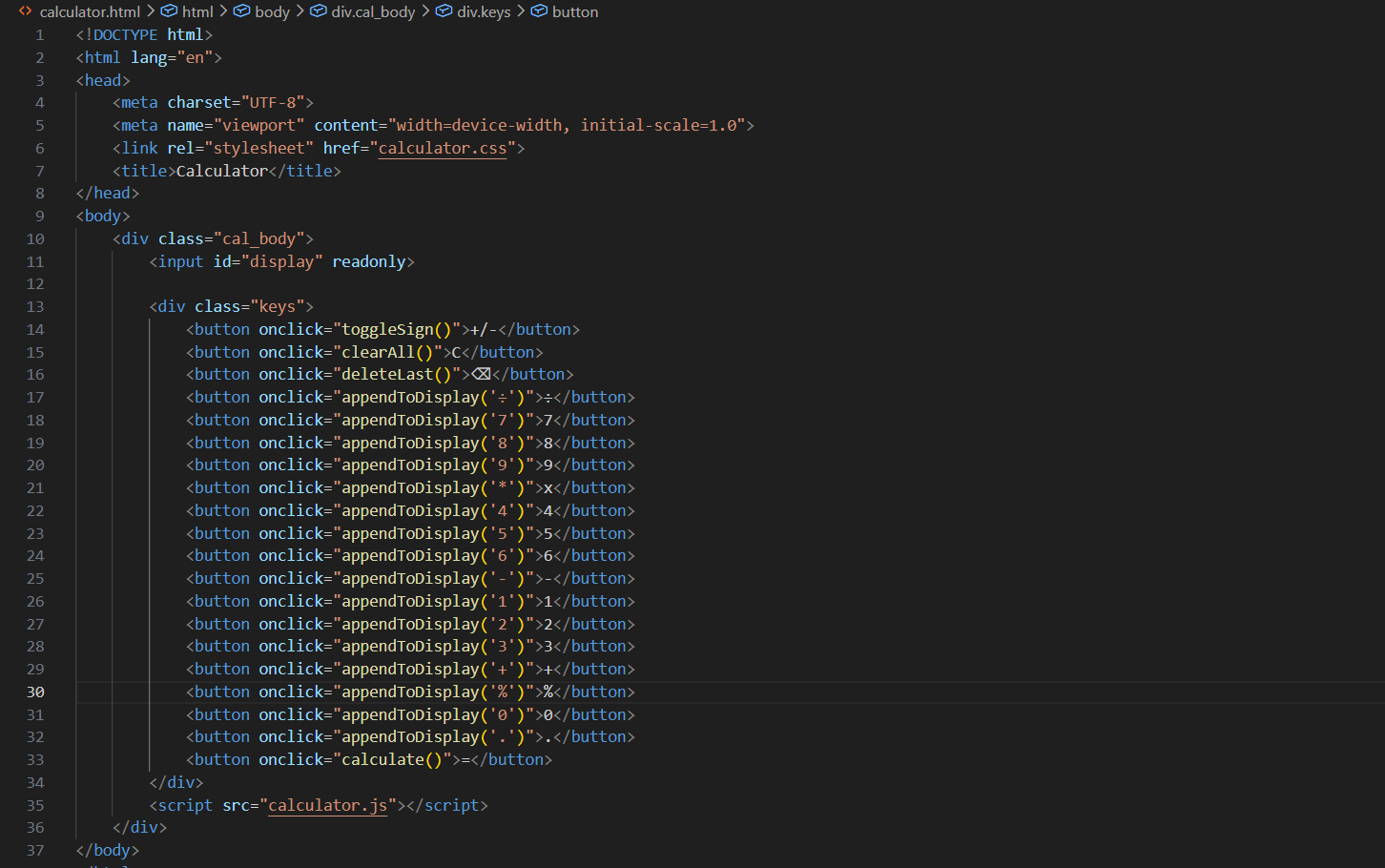Click line number 13 in the gutter

pyautogui.click(x=35, y=307)
